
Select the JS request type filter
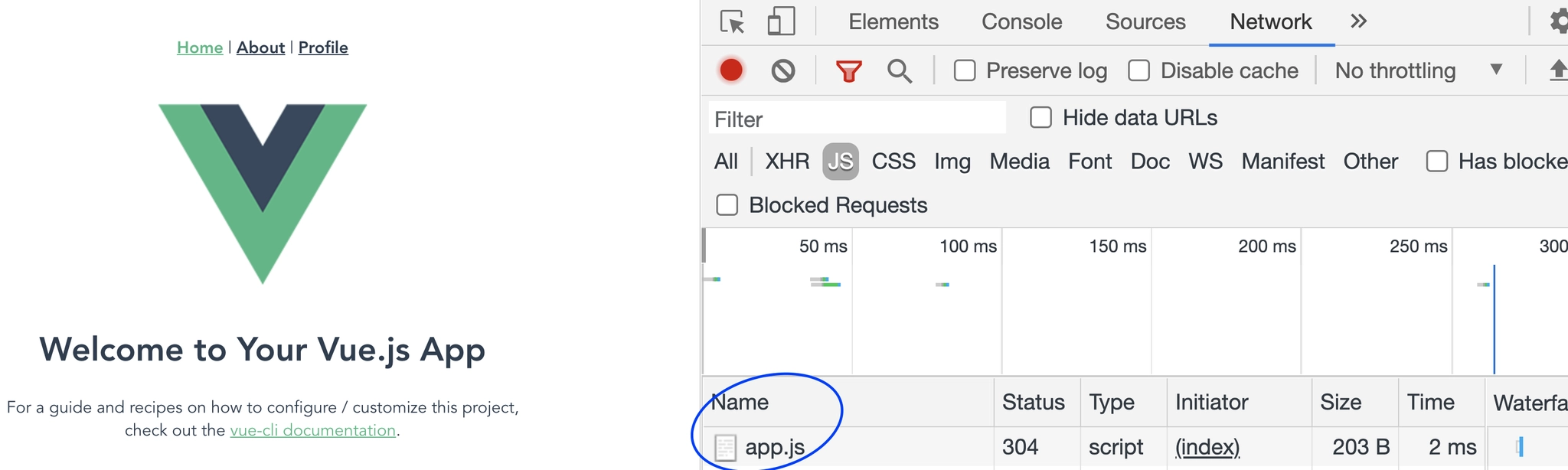click(841, 162)
